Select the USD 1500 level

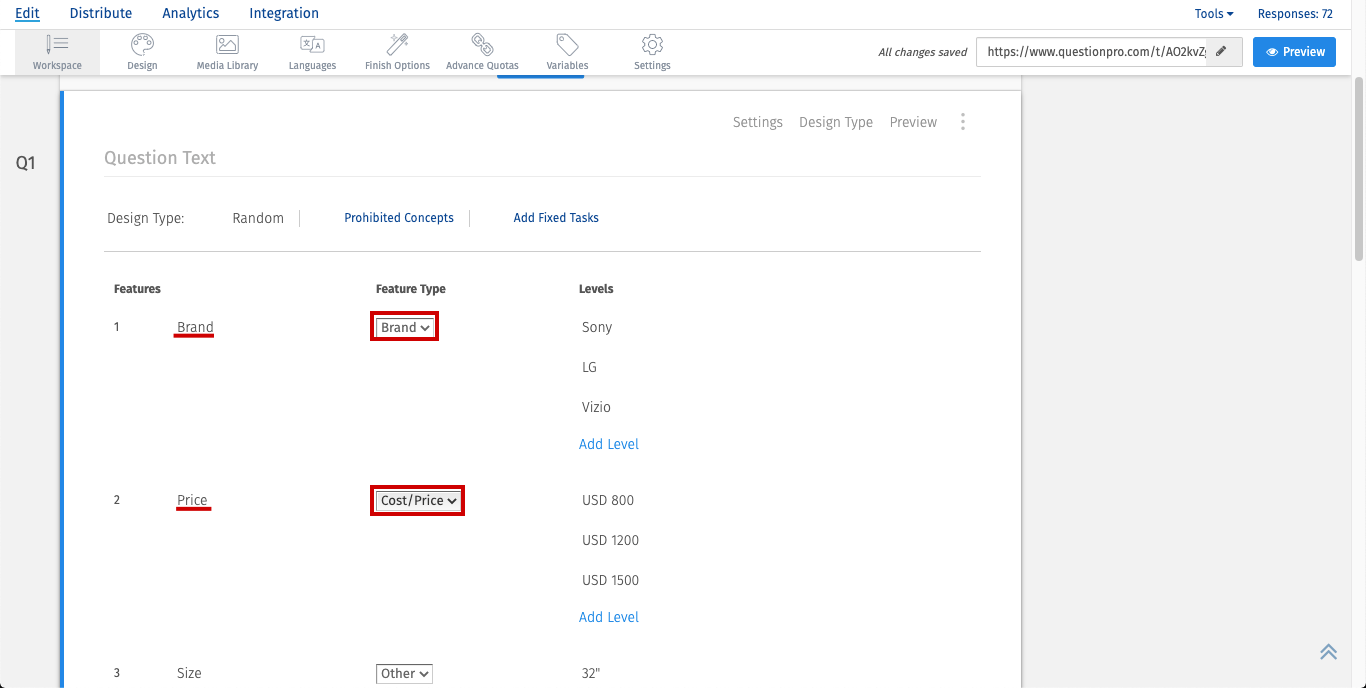(610, 580)
